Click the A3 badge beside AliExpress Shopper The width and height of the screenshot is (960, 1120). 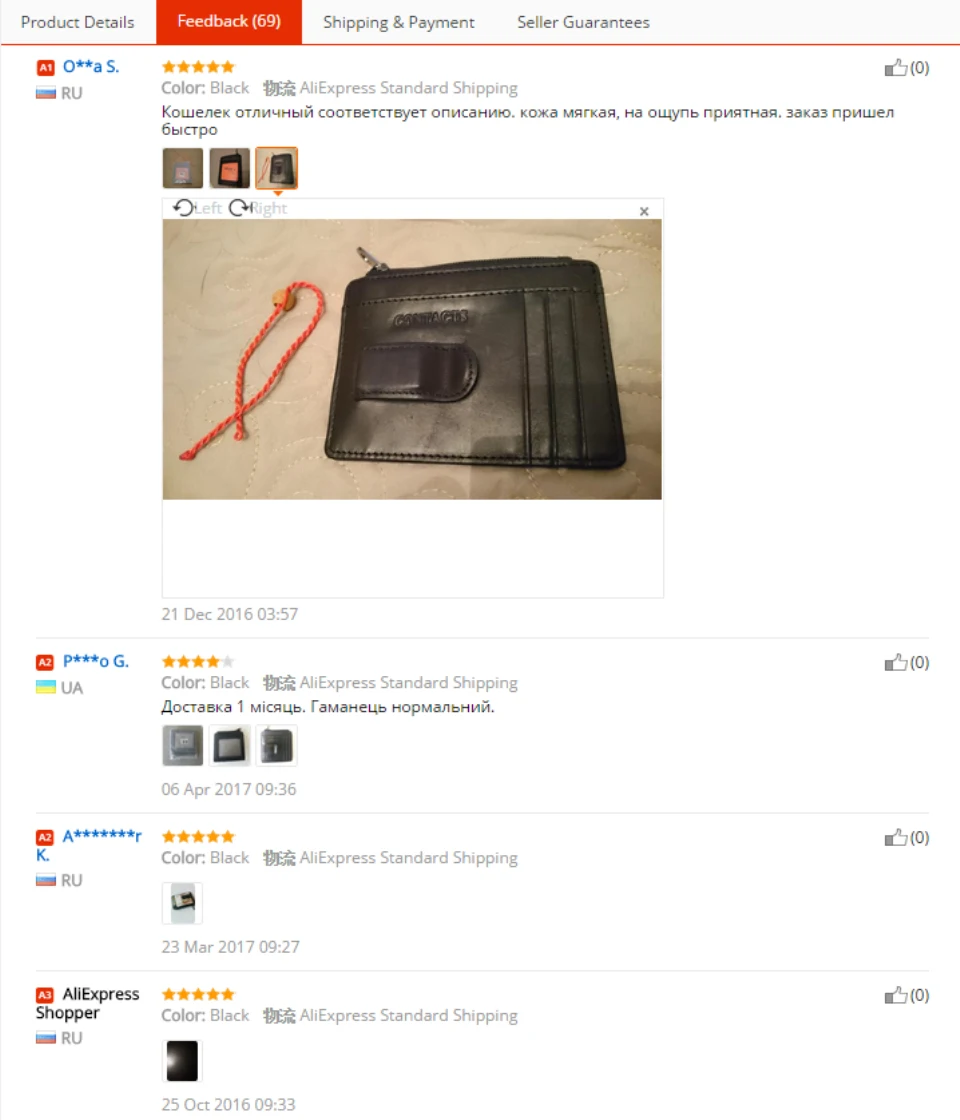(45, 995)
